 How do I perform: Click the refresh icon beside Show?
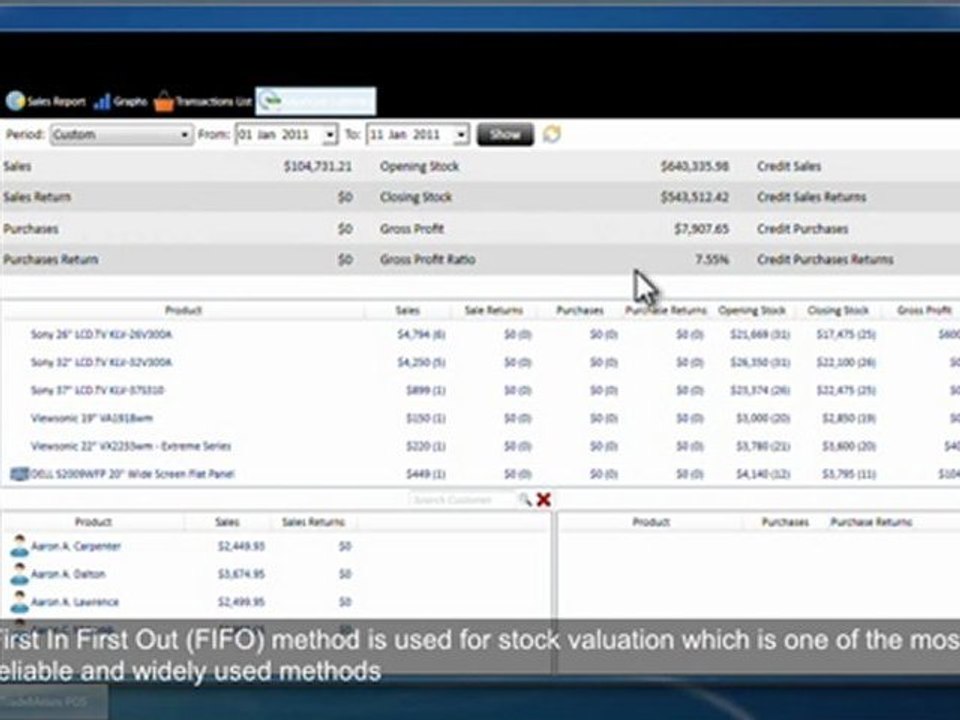pos(552,134)
